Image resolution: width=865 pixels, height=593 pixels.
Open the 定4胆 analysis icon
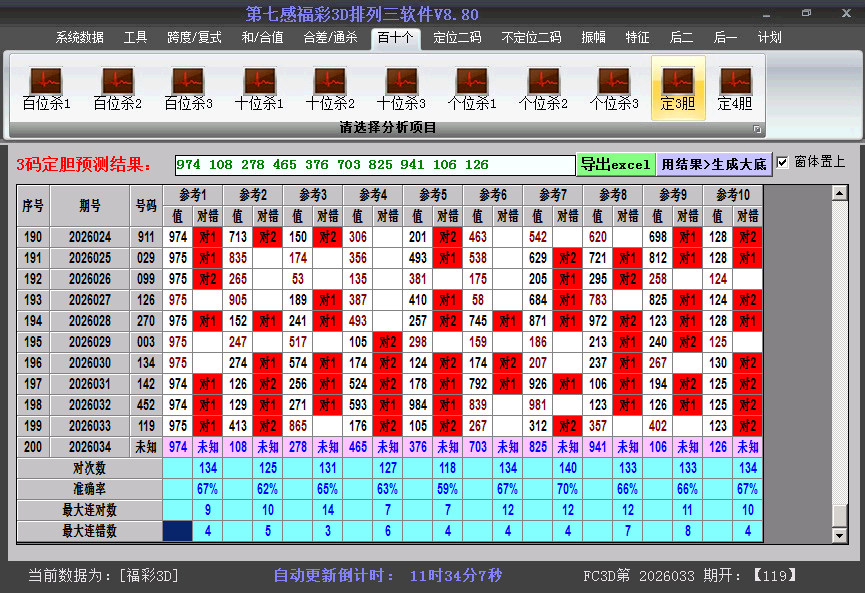(735, 88)
